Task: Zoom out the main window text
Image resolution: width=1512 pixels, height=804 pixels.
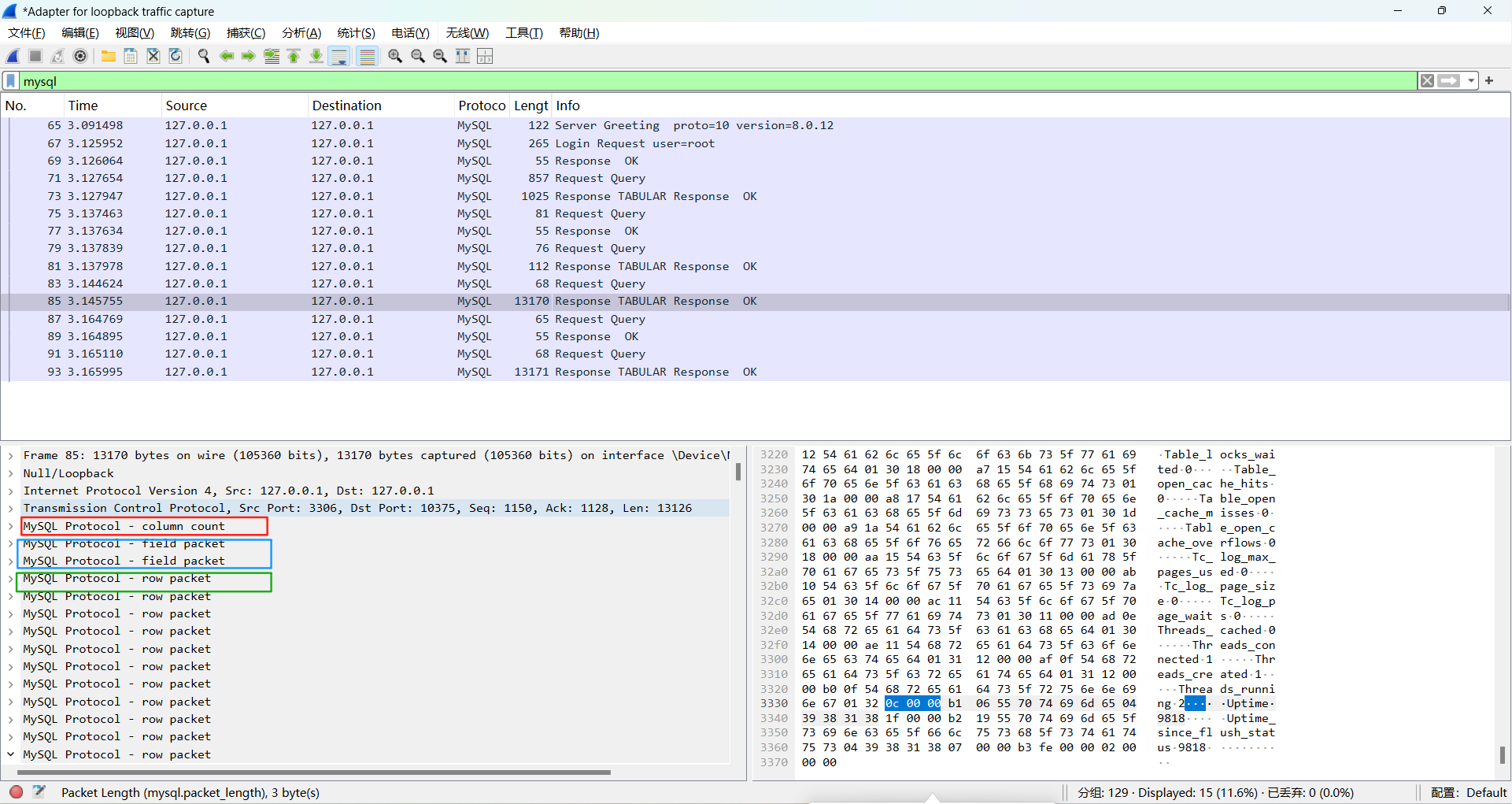Action: point(418,56)
